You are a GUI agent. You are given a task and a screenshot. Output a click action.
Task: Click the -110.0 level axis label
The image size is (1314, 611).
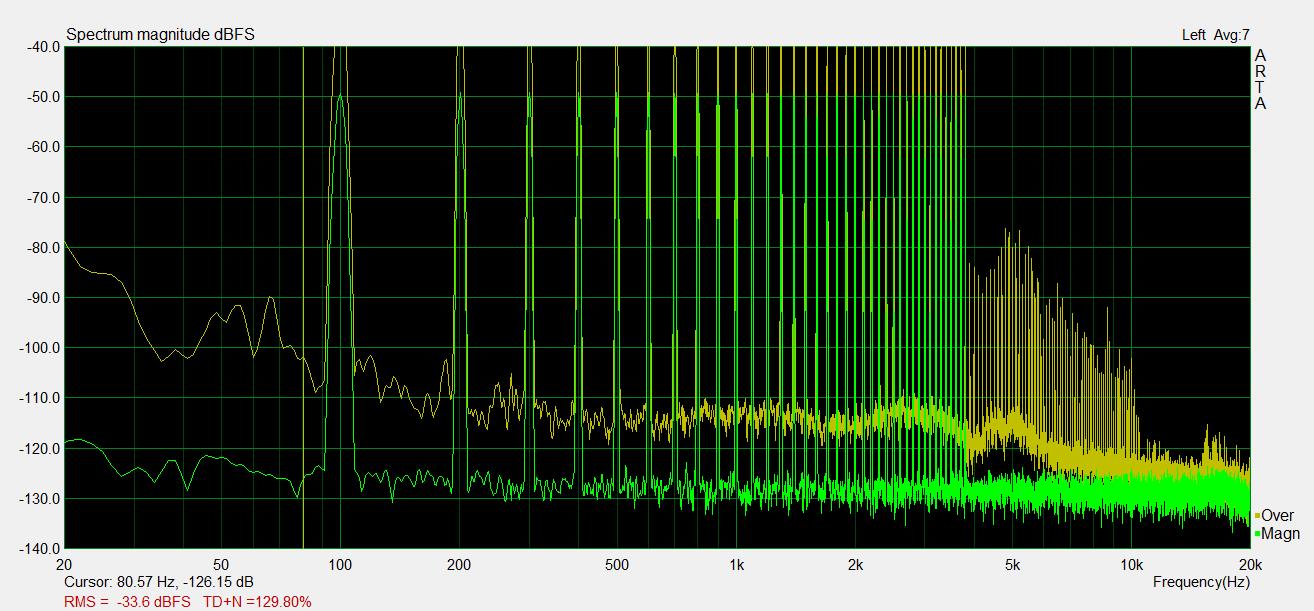pos(39,398)
